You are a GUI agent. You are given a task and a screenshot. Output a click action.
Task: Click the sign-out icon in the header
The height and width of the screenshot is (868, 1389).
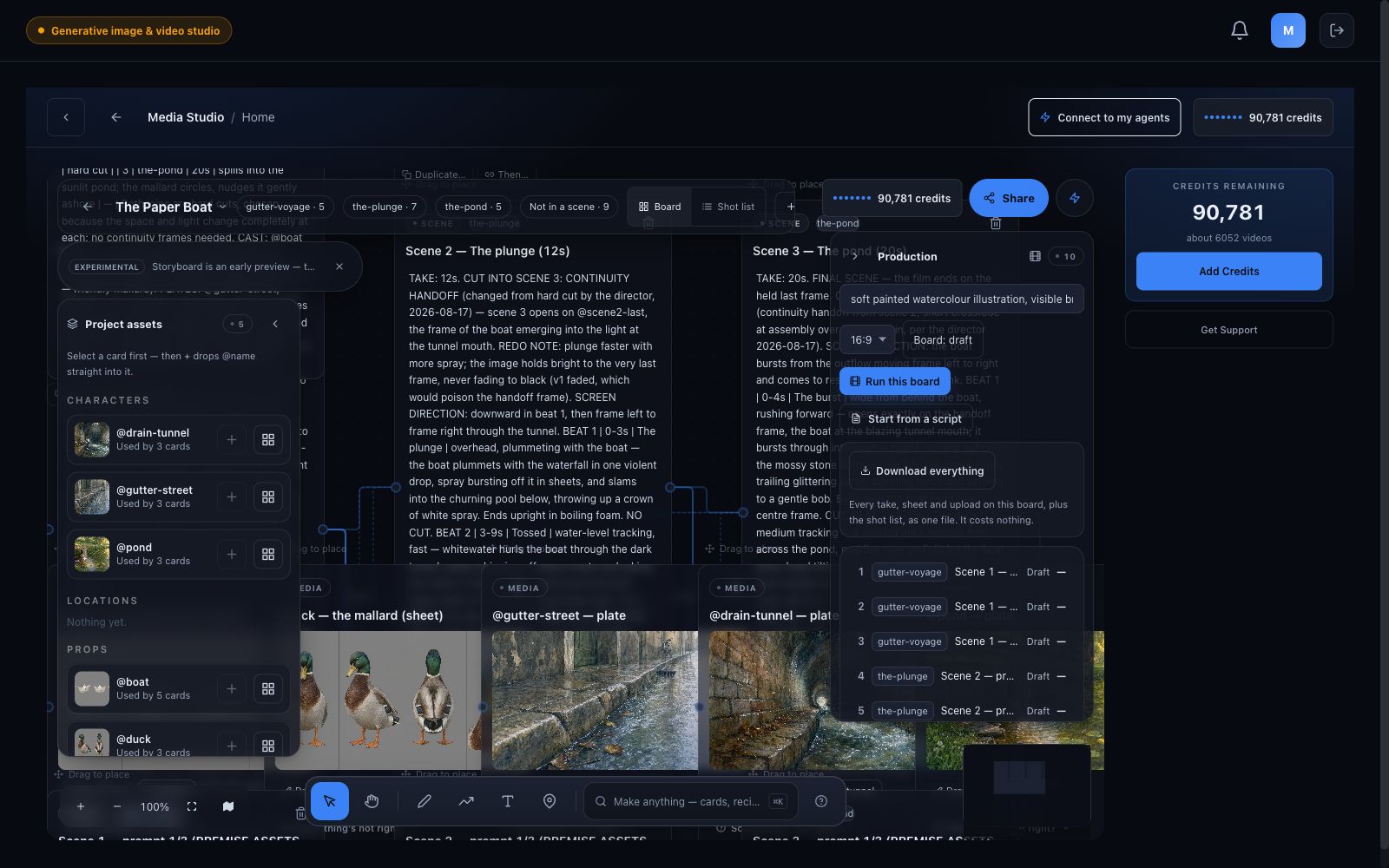tap(1337, 30)
